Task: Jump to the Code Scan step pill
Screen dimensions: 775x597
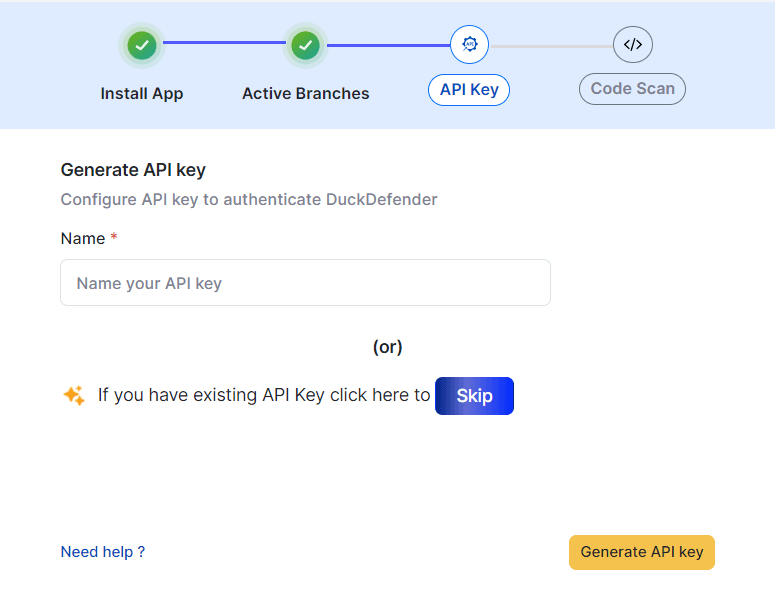Action: (632, 88)
